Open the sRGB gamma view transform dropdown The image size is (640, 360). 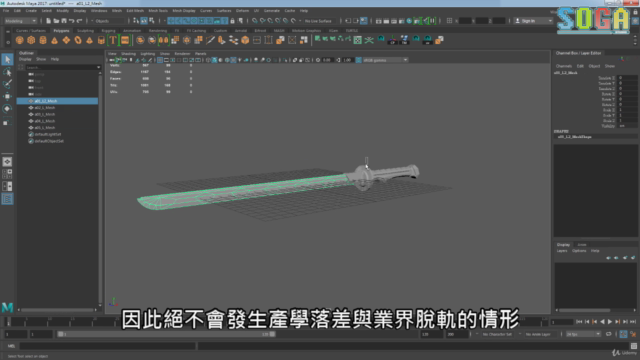(385, 60)
